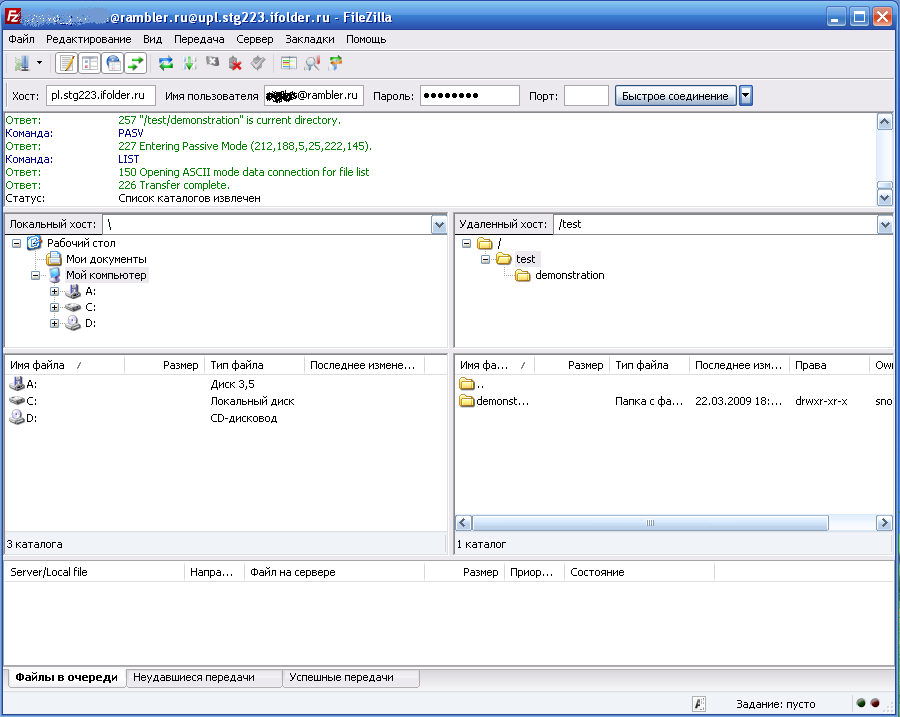Click the Порт input field
Image resolution: width=900 pixels, height=717 pixels.
586,95
